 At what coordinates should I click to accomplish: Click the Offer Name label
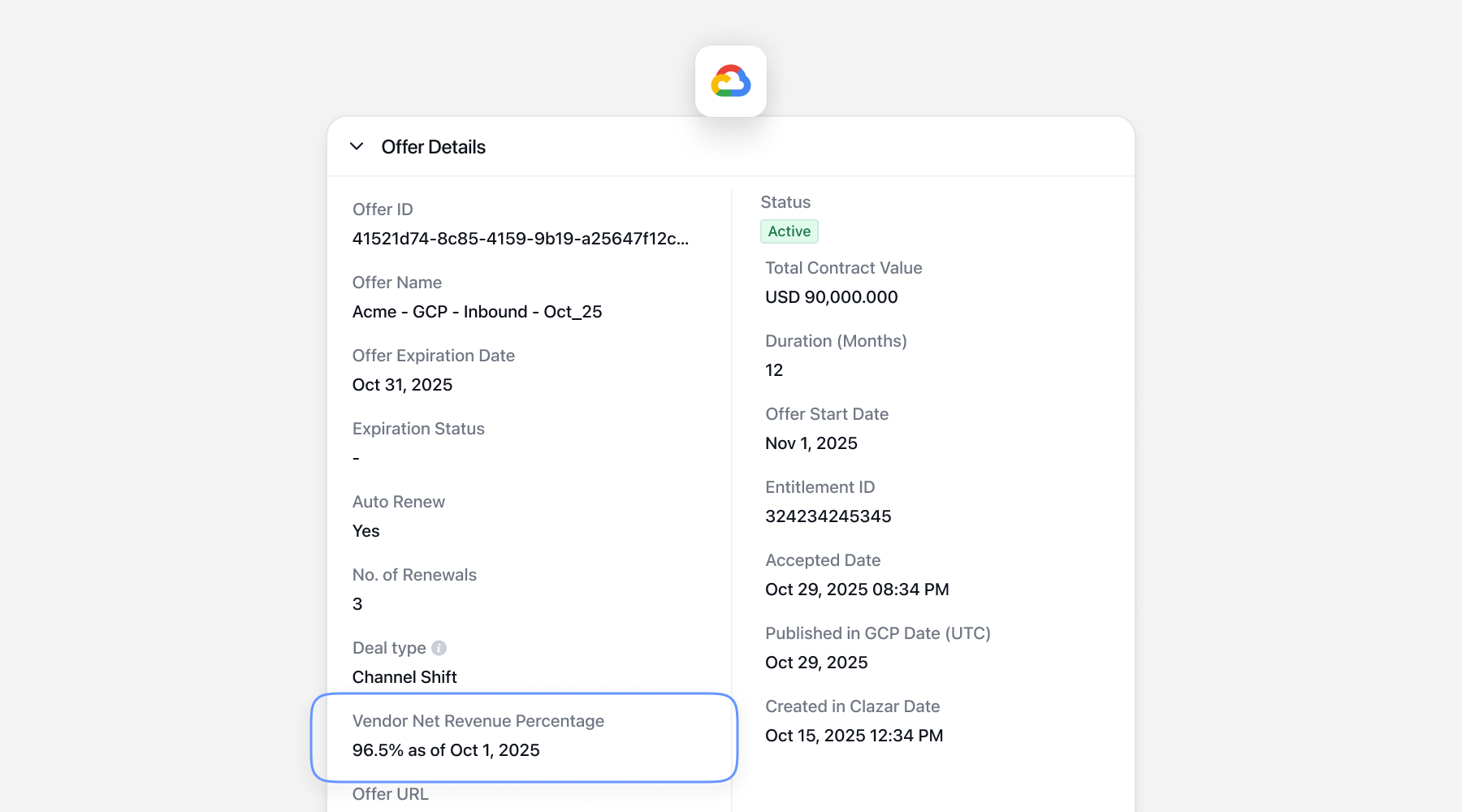pos(397,283)
